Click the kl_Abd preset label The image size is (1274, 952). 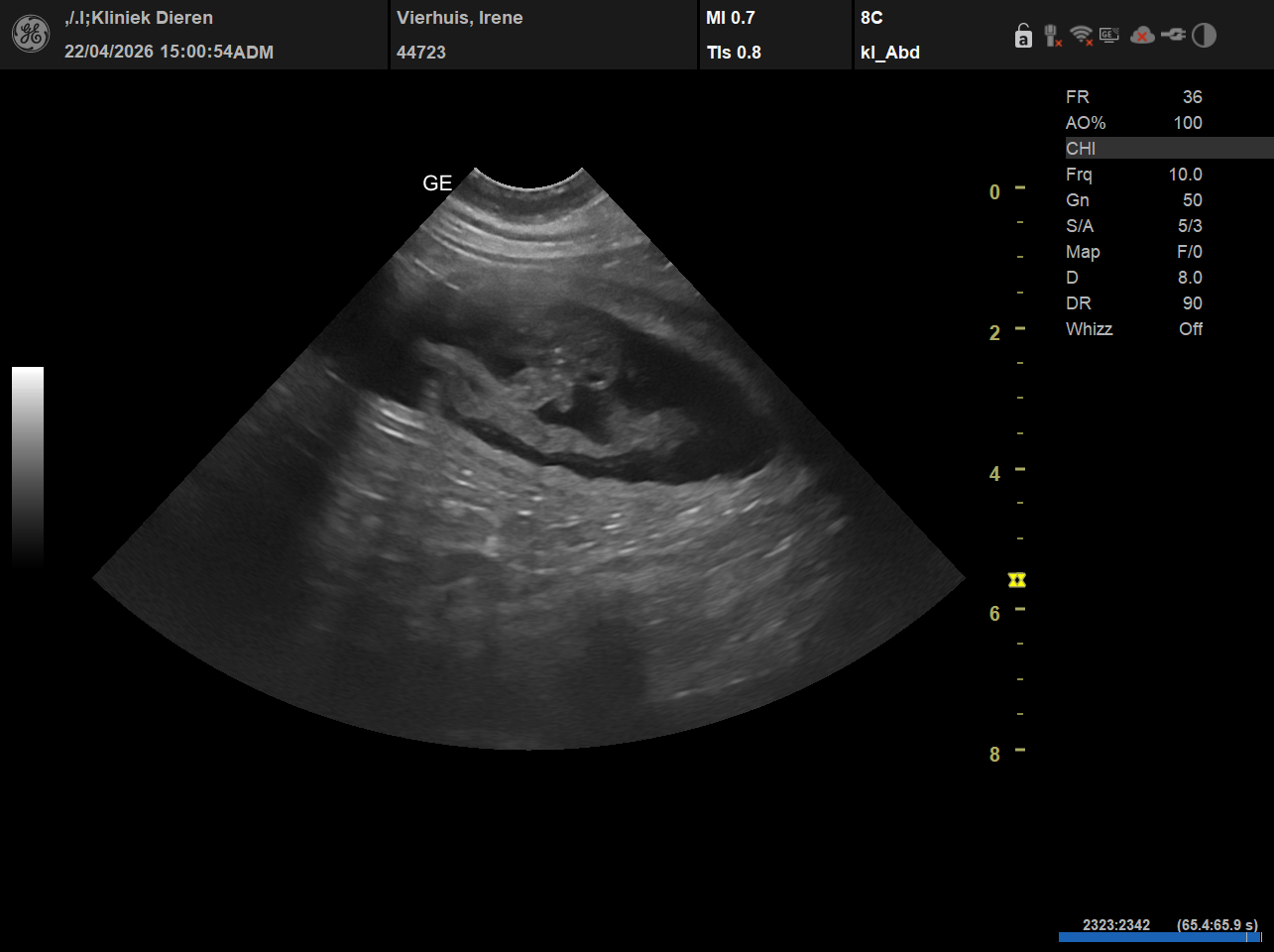click(889, 53)
